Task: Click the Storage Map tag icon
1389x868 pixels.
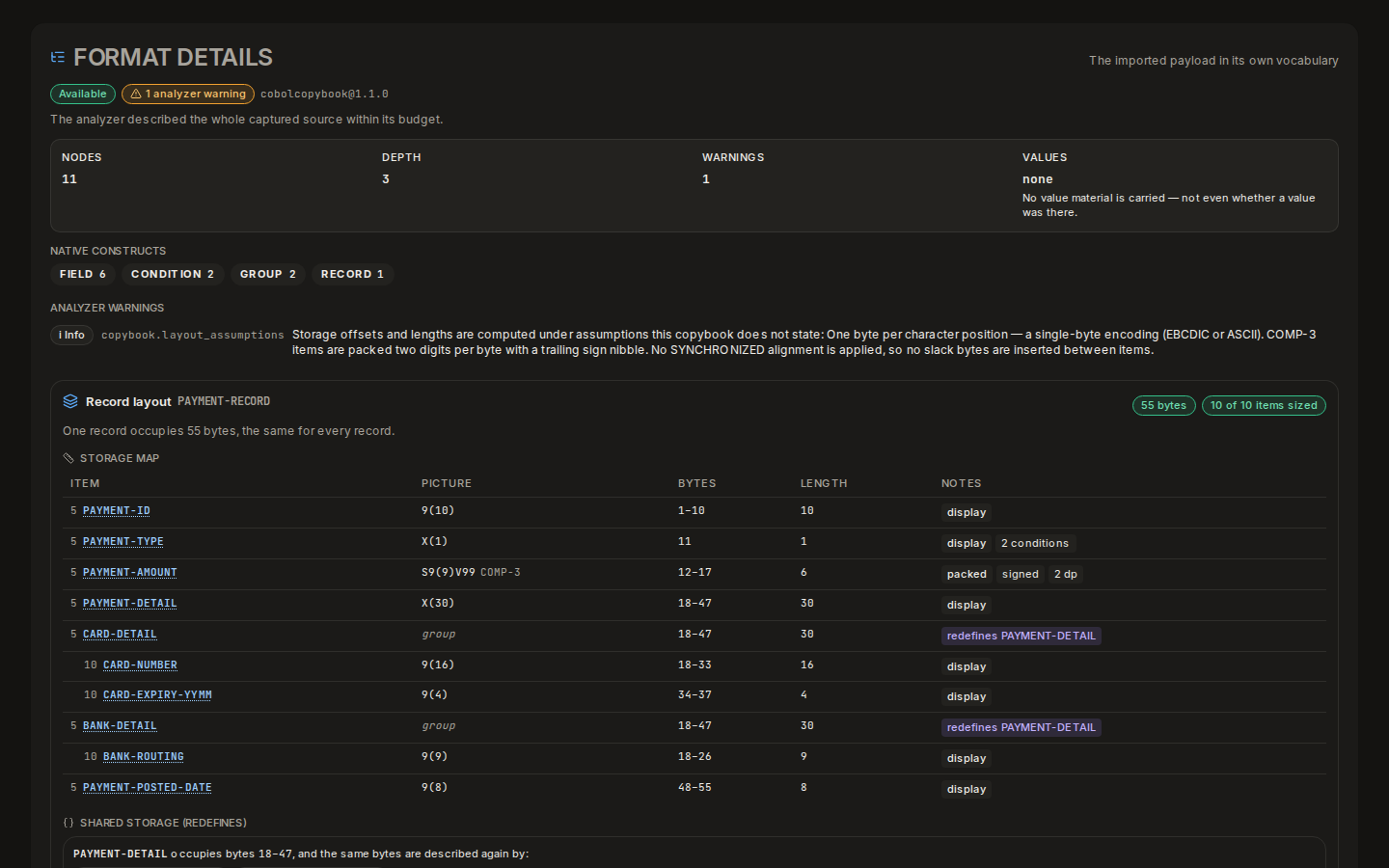Action: click(68, 458)
